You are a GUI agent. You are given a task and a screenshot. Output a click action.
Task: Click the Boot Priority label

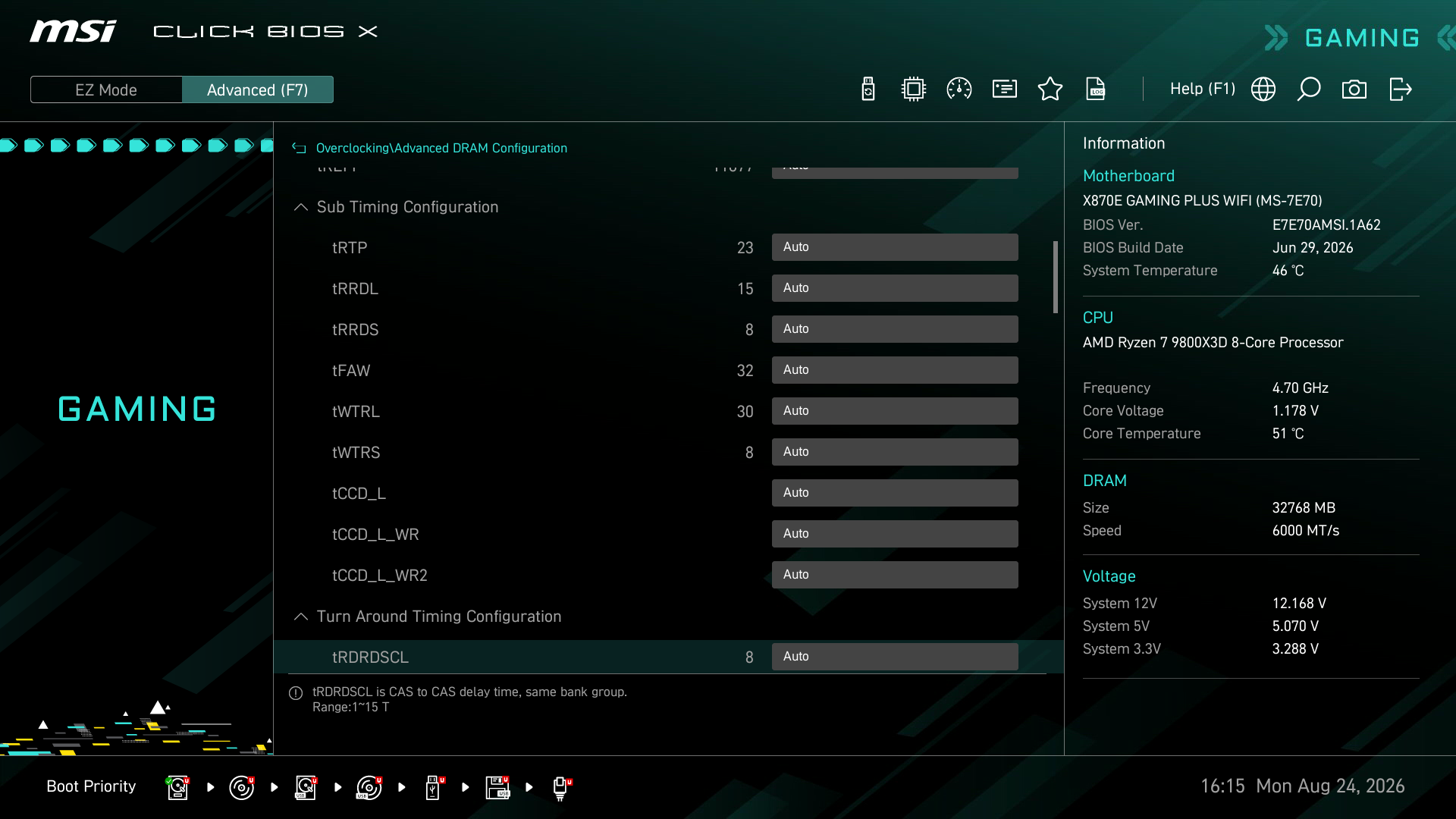[91, 786]
